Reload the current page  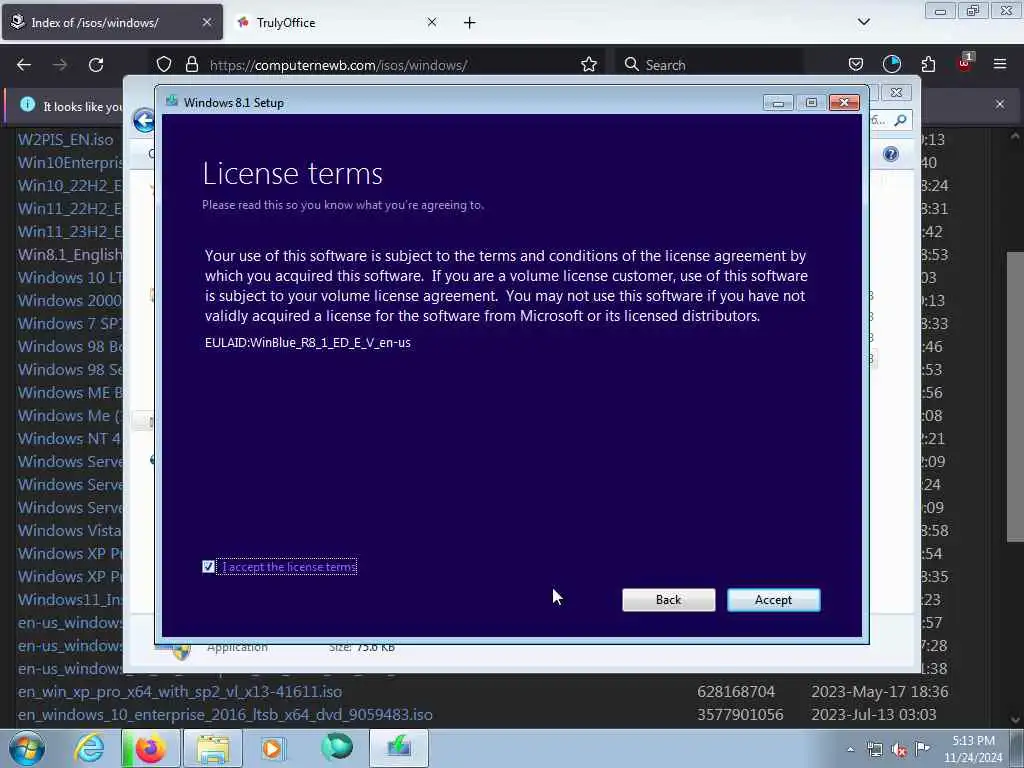click(96, 65)
